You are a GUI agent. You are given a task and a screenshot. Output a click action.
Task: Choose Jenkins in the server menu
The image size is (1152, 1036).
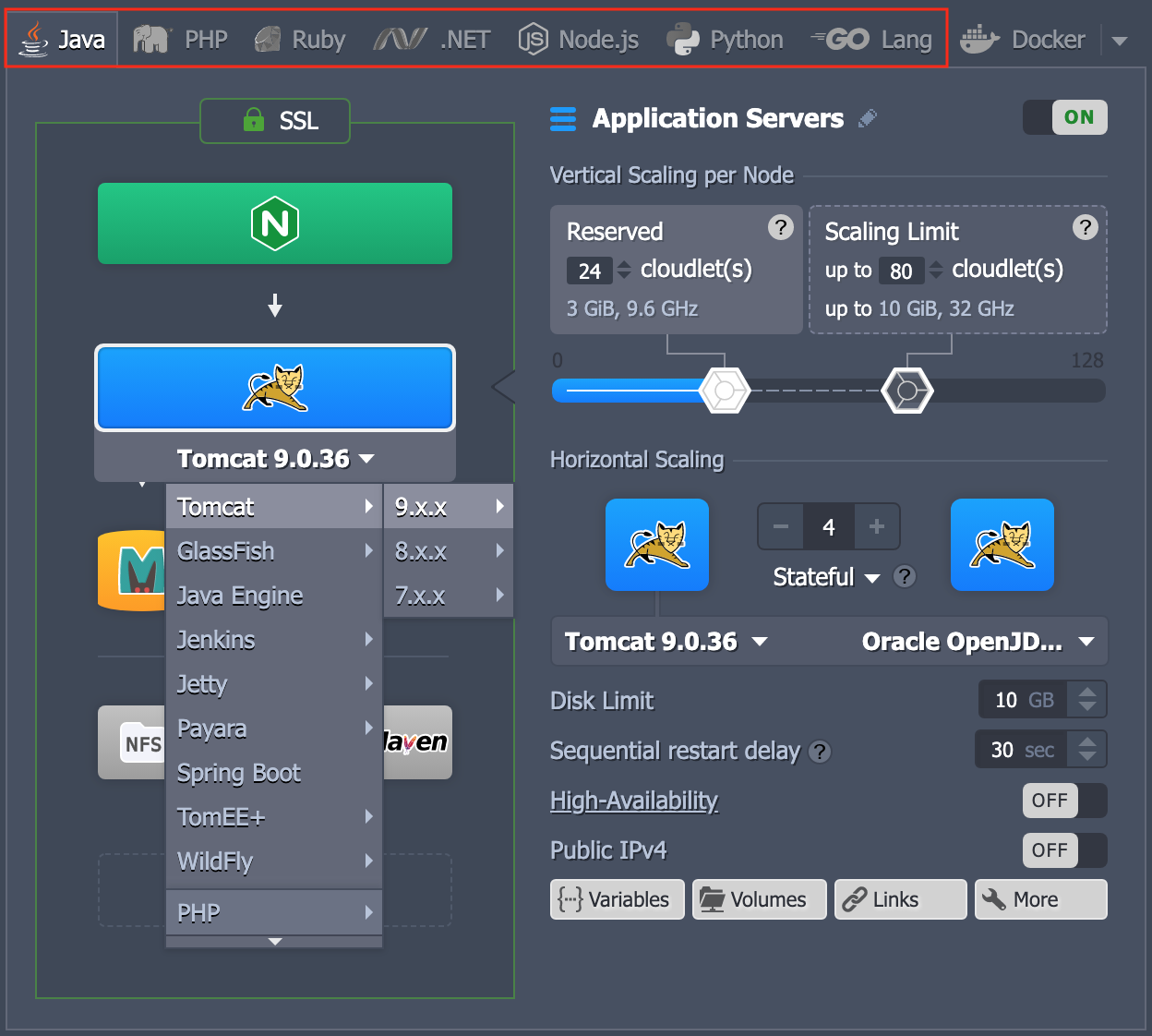coord(274,640)
